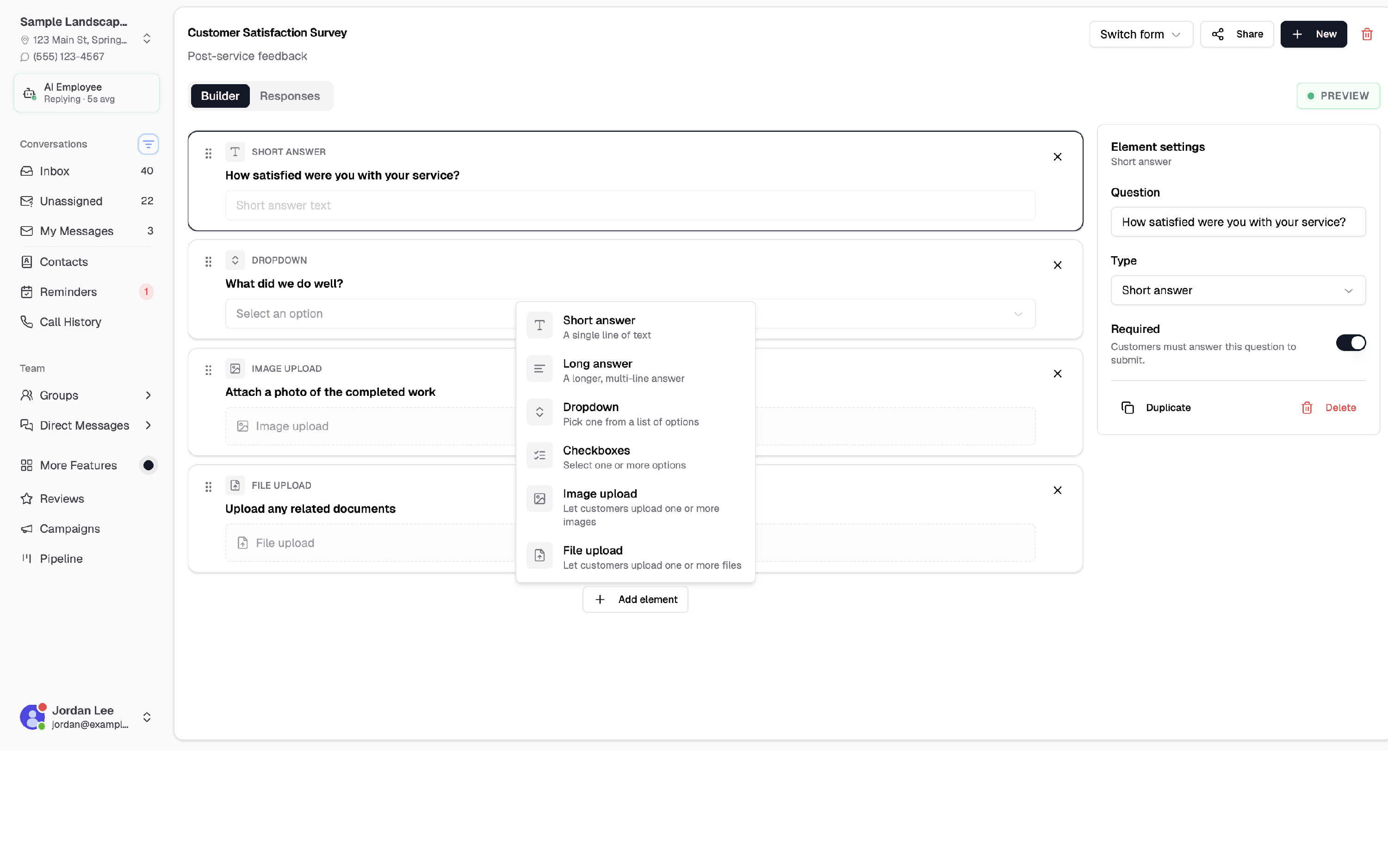1388x868 pixels.
Task: Click the New form button
Action: pos(1314,34)
